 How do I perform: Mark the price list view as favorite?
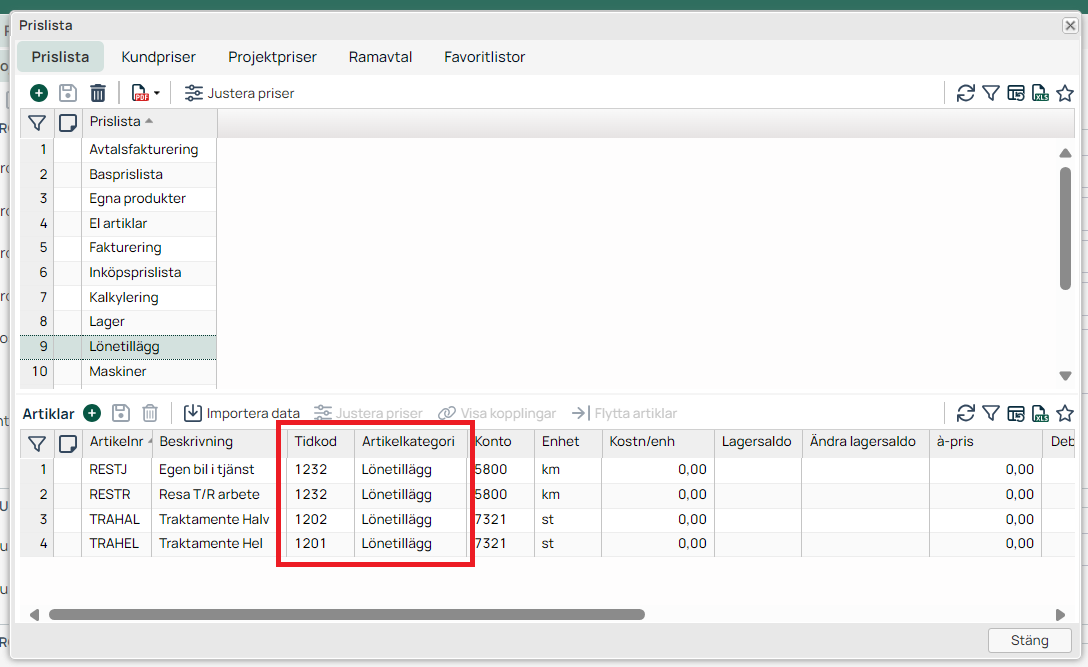(1065, 93)
